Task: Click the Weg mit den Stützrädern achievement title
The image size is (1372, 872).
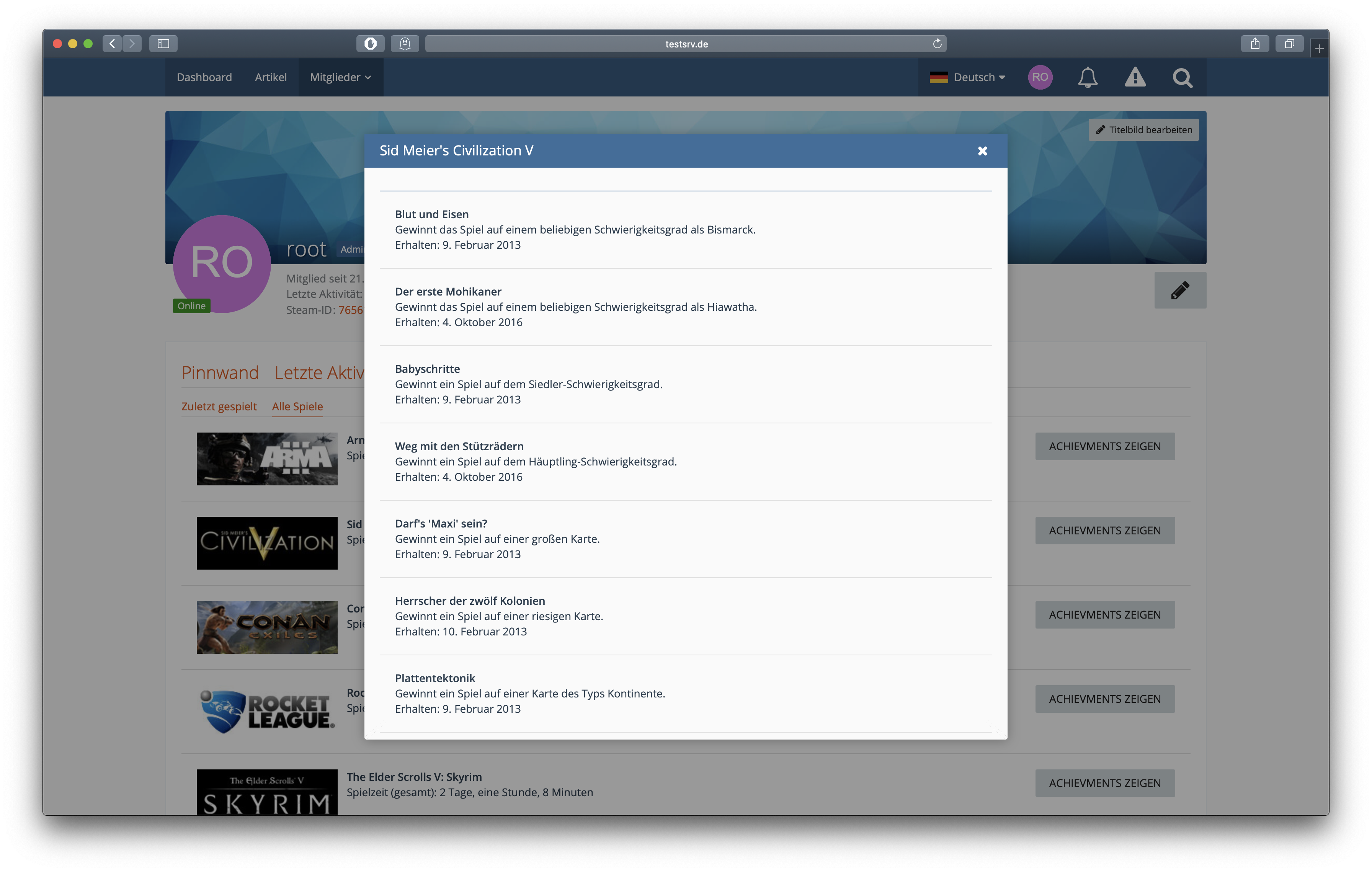Action: [459, 446]
